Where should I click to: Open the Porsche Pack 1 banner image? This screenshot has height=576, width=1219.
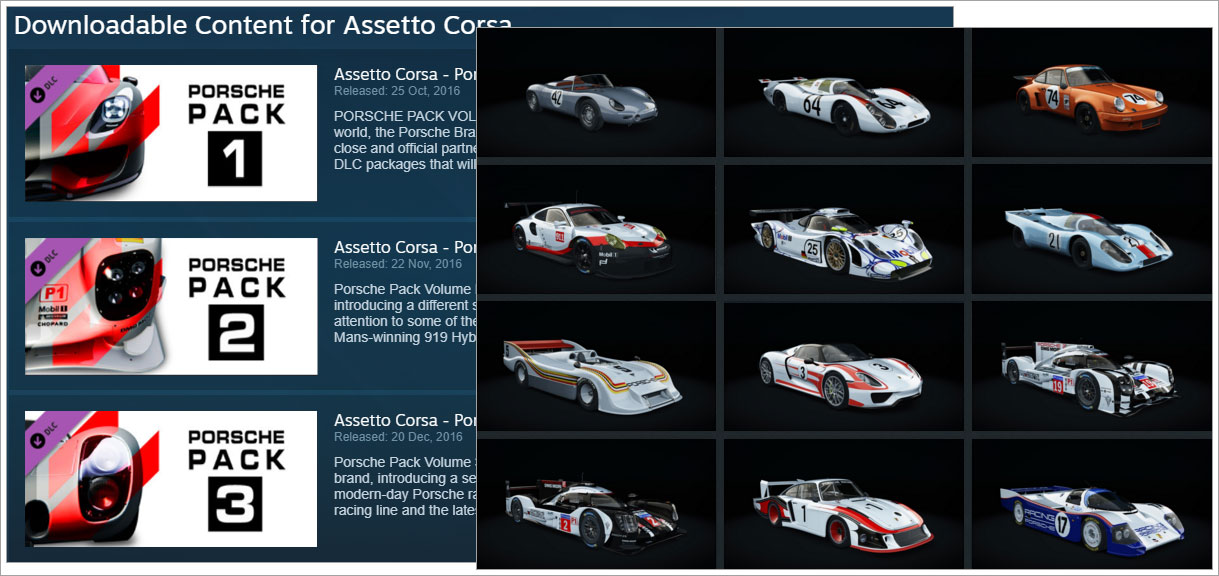point(171,133)
